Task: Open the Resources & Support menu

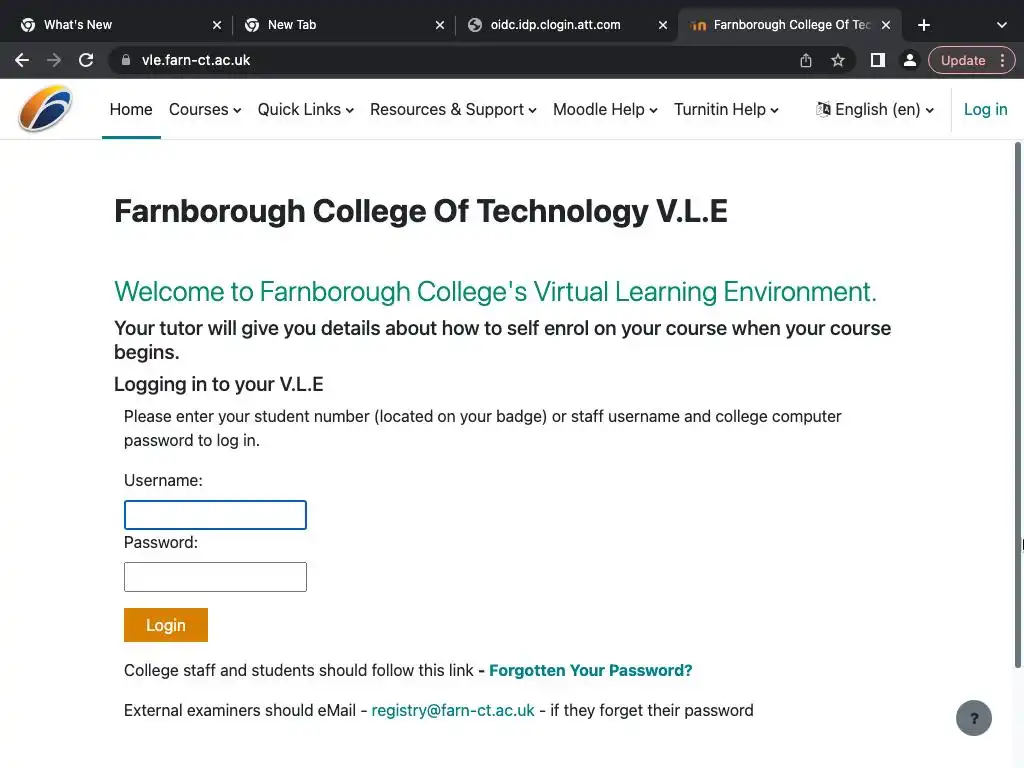Action: pyautogui.click(x=453, y=109)
